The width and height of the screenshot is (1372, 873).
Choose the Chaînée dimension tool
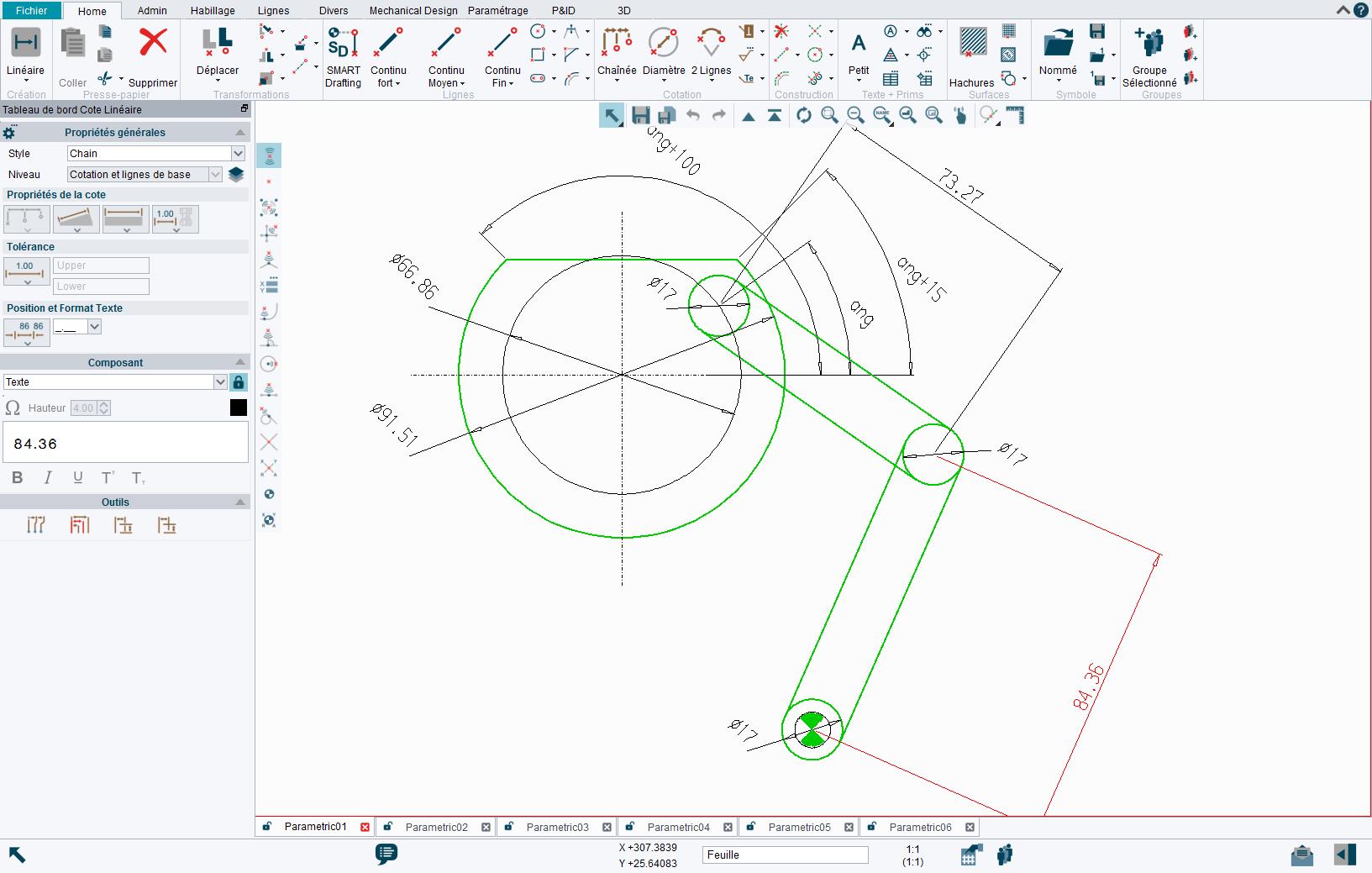617,44
